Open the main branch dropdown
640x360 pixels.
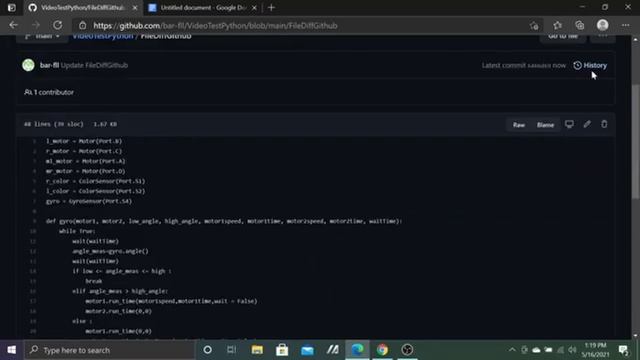[x=42, y=36]
